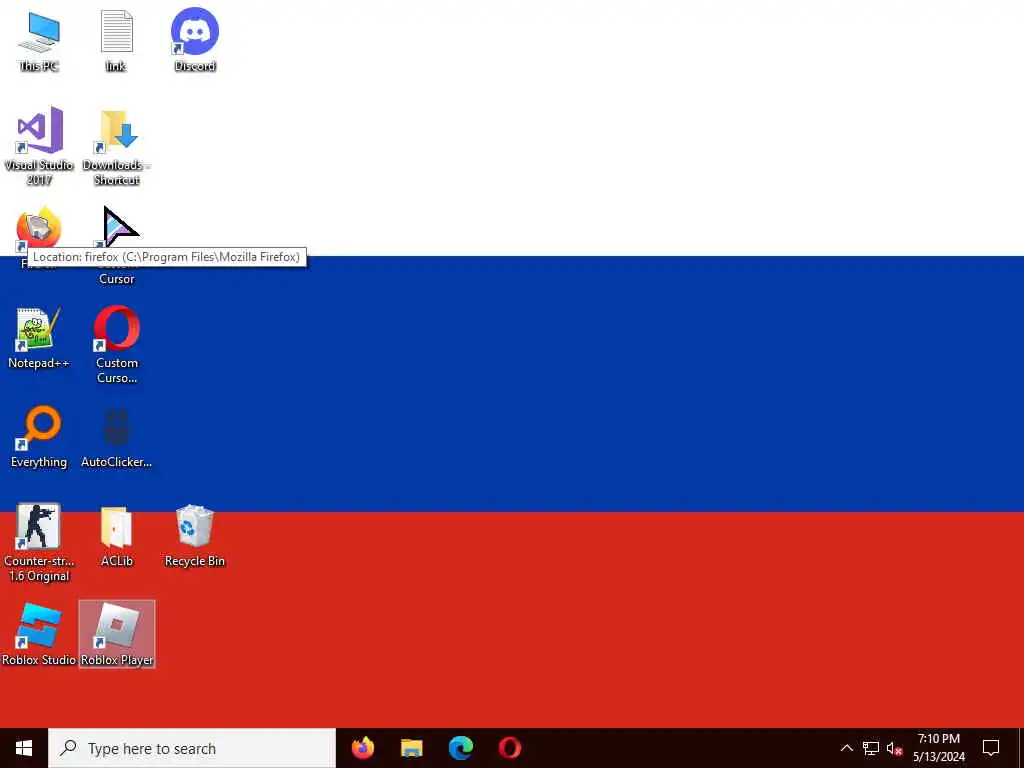Expand the hidden system tray icons

[846, 748]
